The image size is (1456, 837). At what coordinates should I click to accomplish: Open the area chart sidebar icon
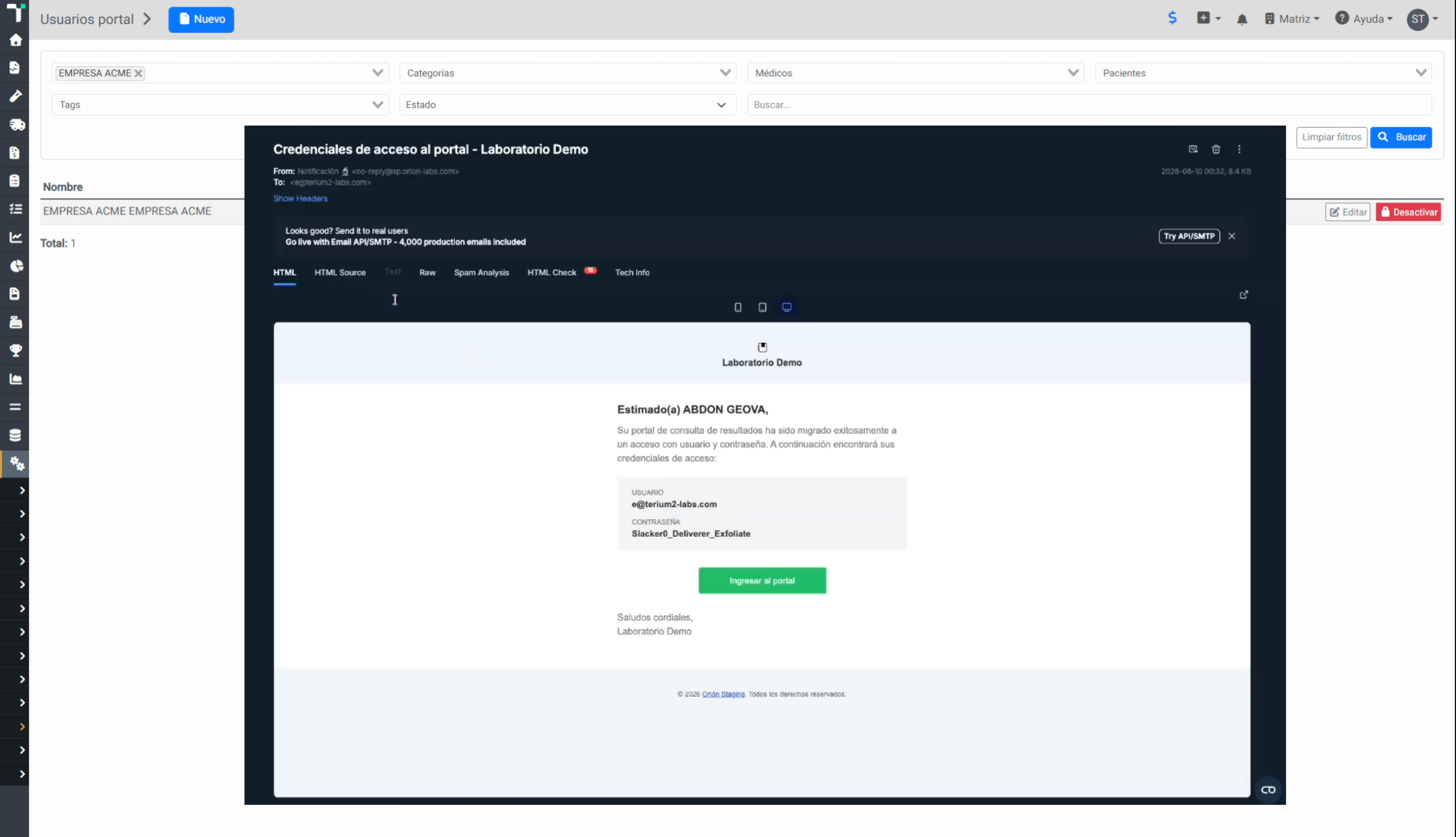pyautogui.click(x=15, y=379)
